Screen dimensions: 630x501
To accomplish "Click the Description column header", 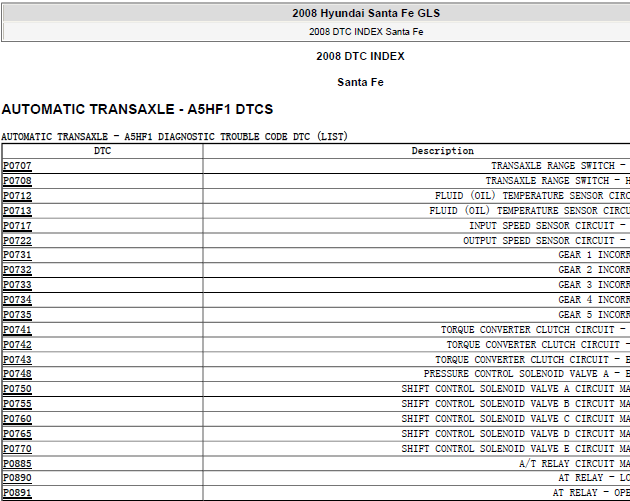I will click(442, 151).
